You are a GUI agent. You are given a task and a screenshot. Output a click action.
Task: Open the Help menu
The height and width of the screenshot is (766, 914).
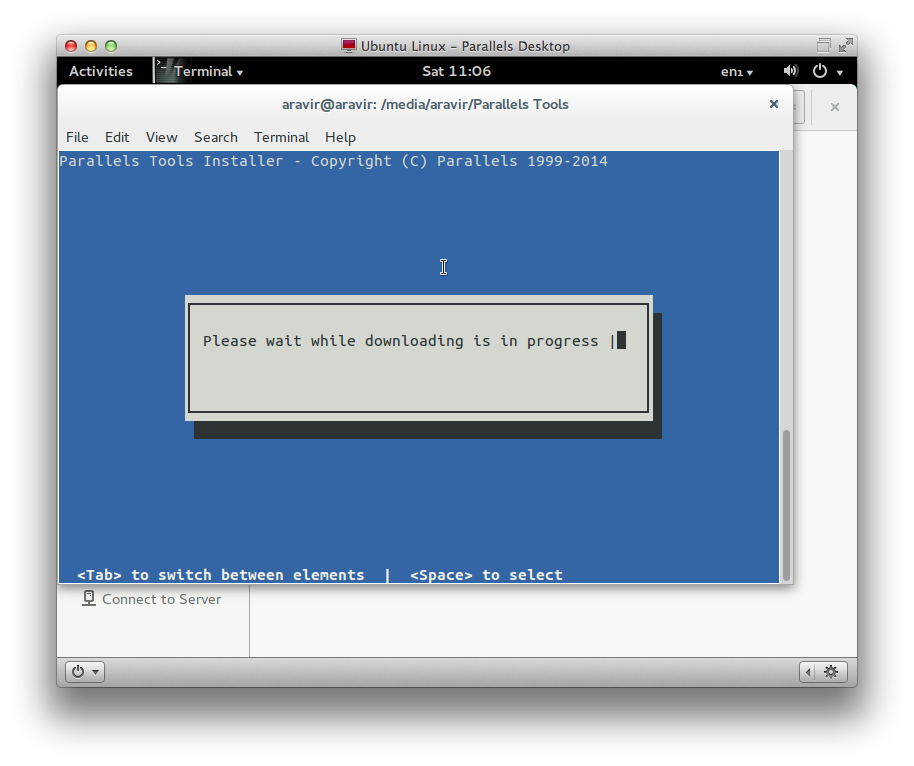tap(340, 137)
